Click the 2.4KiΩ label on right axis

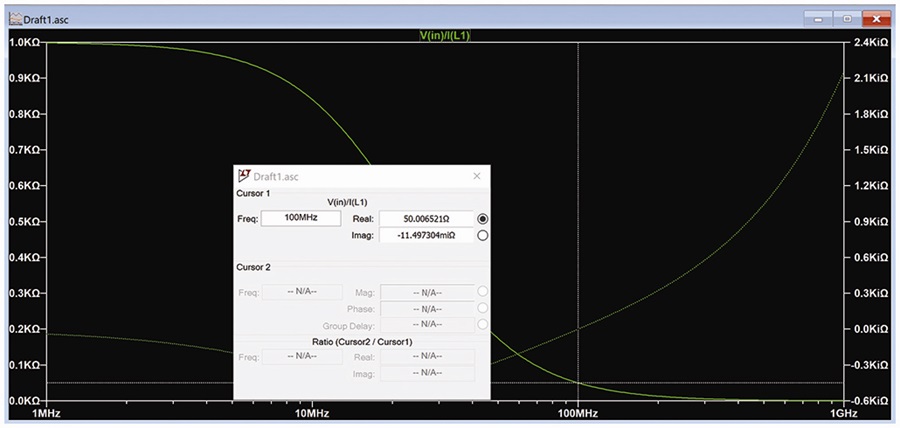[872, 42]
